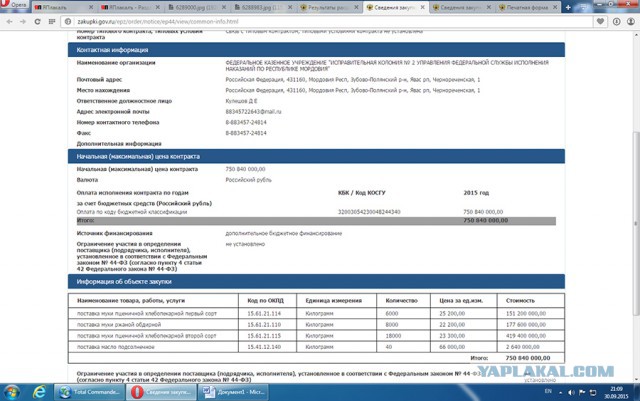Click 'Информация об объекте закупки' header

coord(316,281)
